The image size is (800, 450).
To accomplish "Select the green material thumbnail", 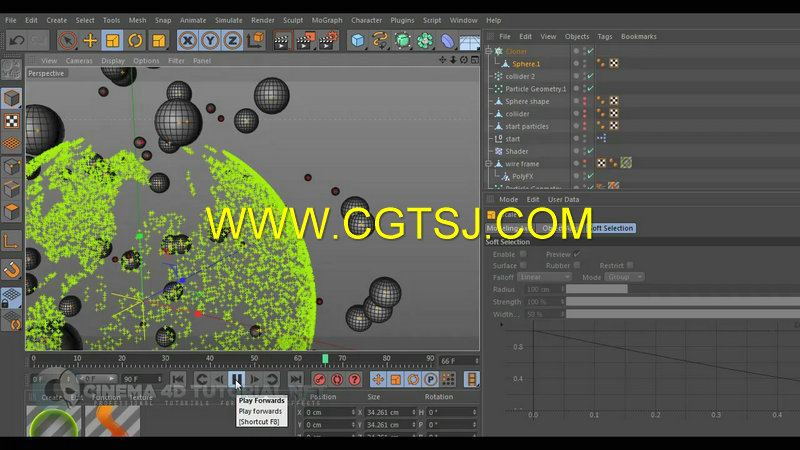I will point(54,421).
